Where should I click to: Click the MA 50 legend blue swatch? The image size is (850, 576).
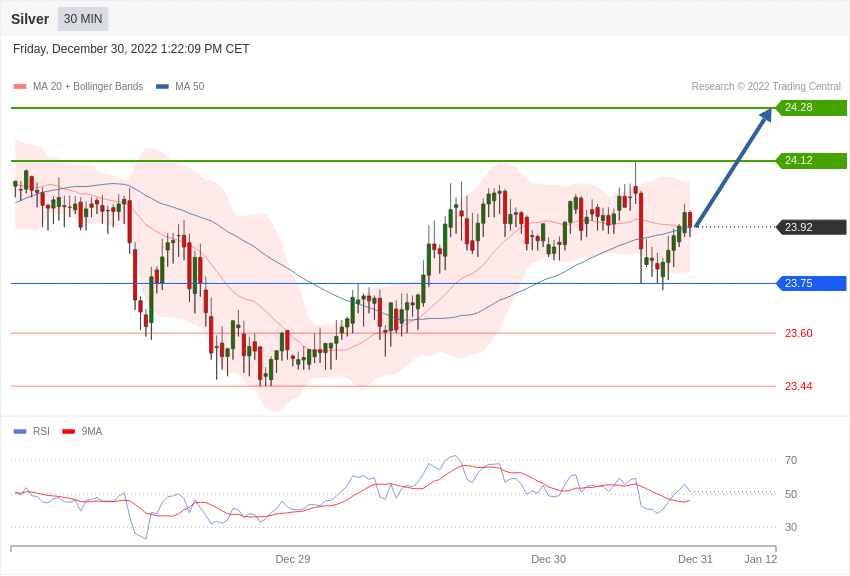coord(162,87)
